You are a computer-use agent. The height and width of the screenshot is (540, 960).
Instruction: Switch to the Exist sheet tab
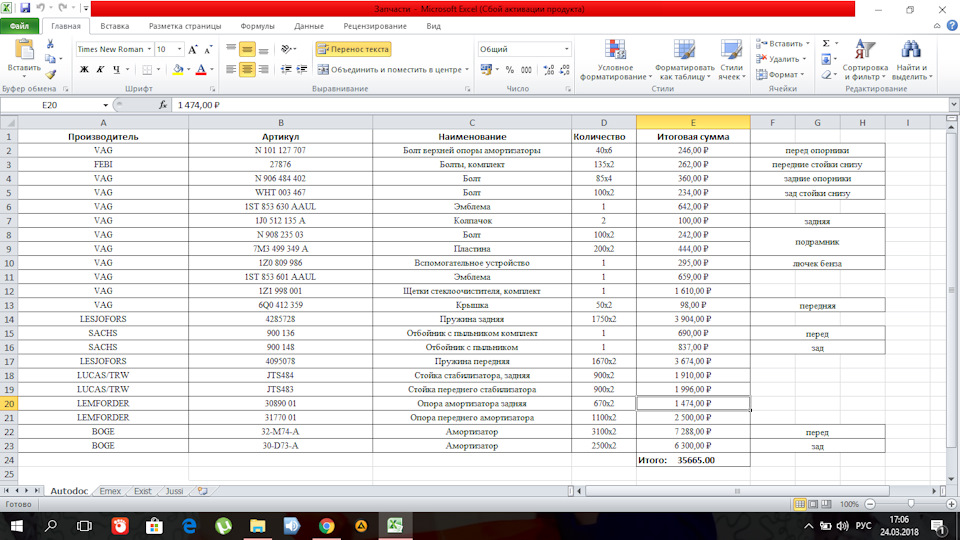[143, 491]
